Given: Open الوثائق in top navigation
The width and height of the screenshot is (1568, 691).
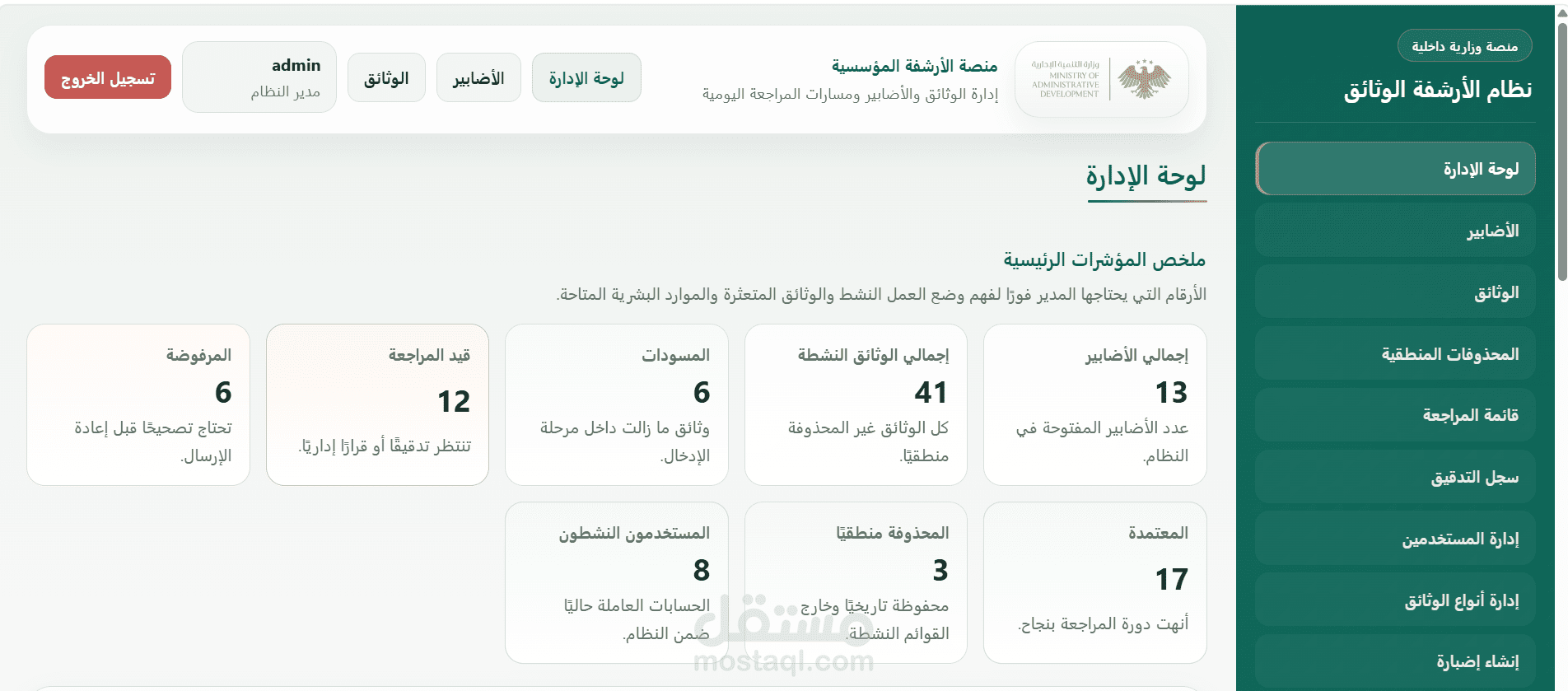Looking at the screenshot, I should pos(386,78).
